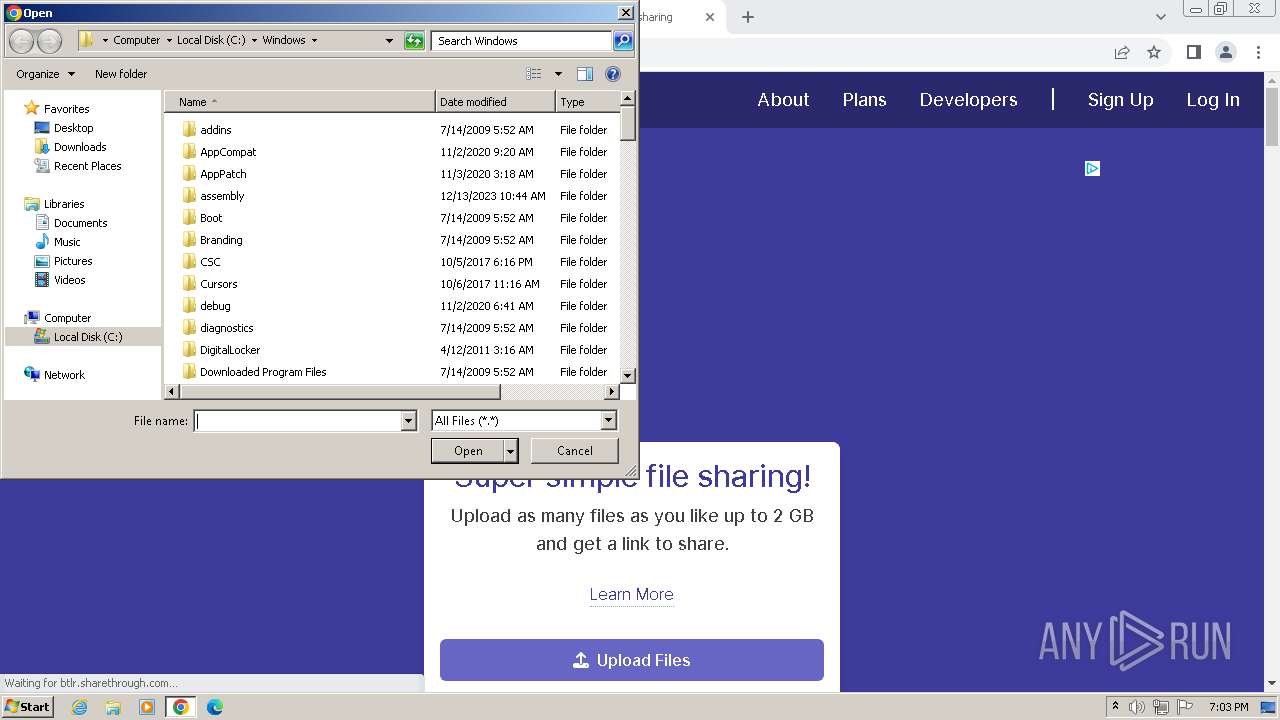Select the debug folder row
This screenshot has height=720, width=1280.
392,306
